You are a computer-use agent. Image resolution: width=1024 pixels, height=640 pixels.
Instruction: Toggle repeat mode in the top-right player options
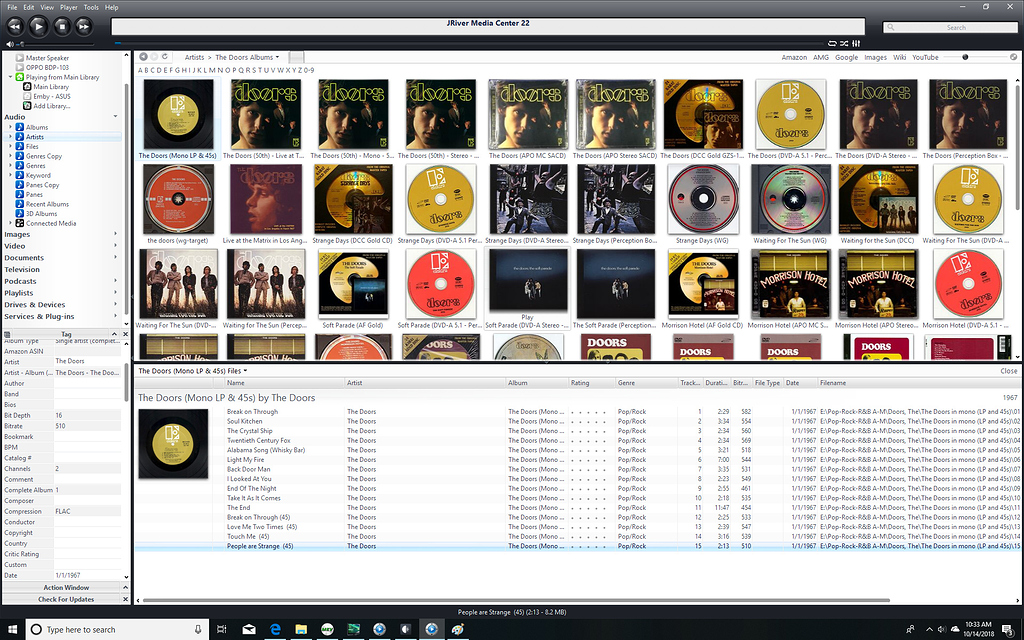[833, 44]
